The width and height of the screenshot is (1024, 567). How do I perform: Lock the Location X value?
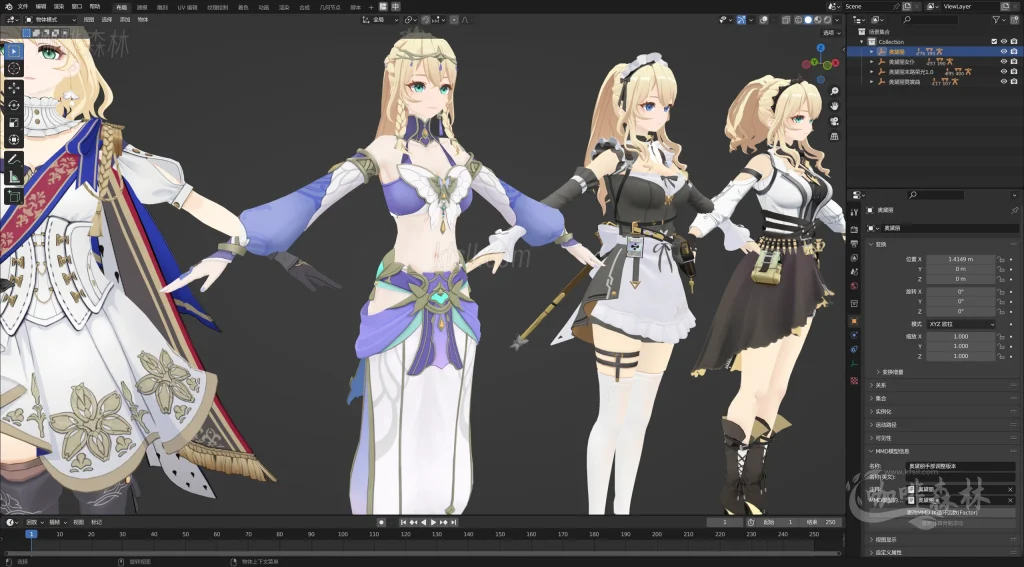1000,259
